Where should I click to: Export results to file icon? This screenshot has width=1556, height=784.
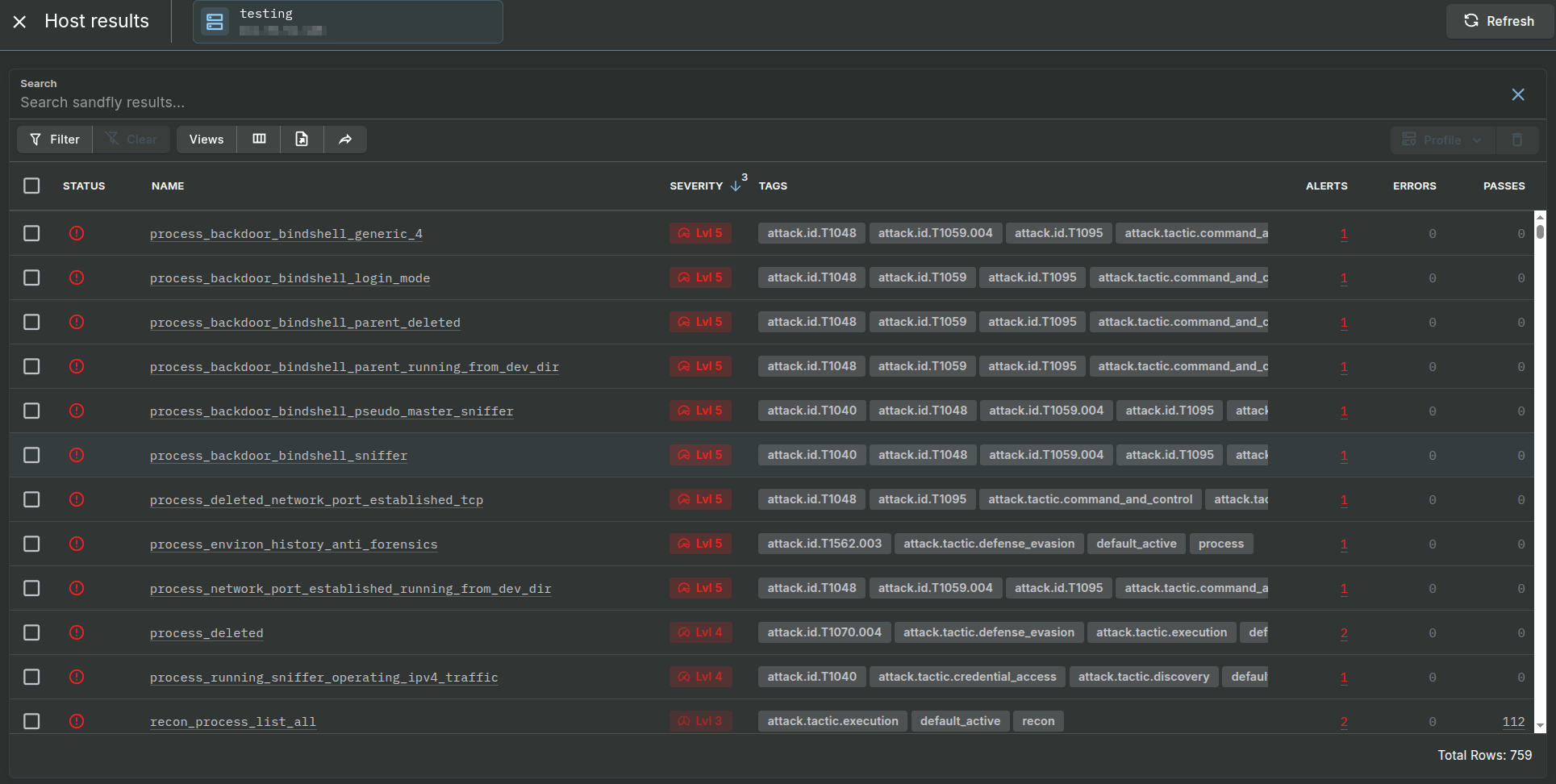click(302, 140)
